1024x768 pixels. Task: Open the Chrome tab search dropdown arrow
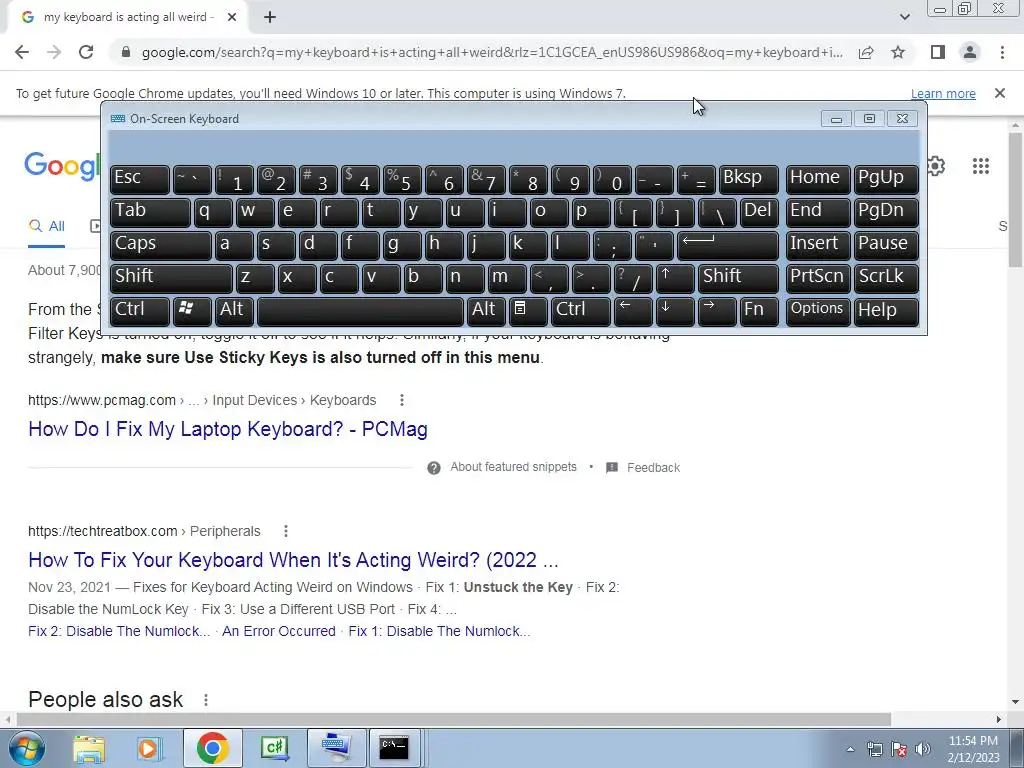(x=904, y=17)
